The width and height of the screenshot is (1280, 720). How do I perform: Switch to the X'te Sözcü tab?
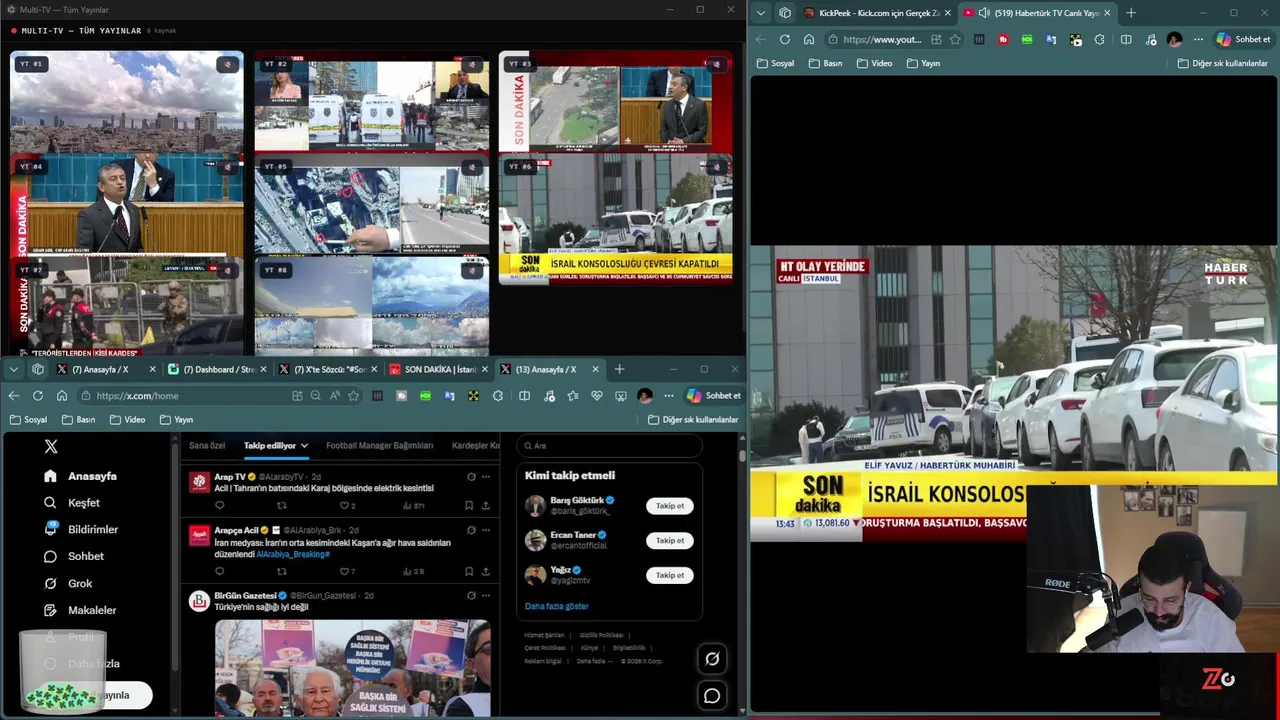[x=326, y=369]
